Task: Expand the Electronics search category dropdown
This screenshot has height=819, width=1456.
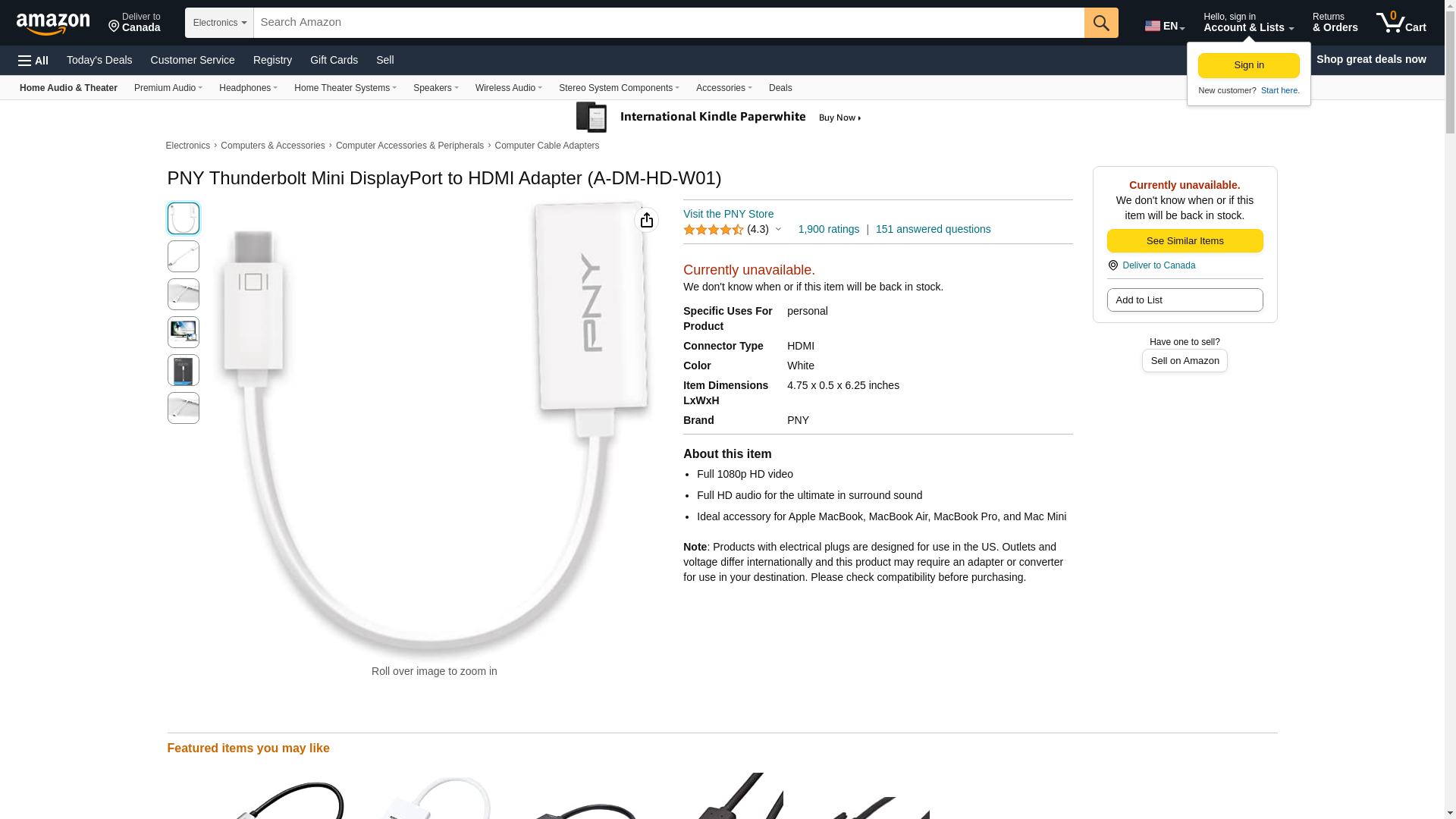Action: [219, 23]
